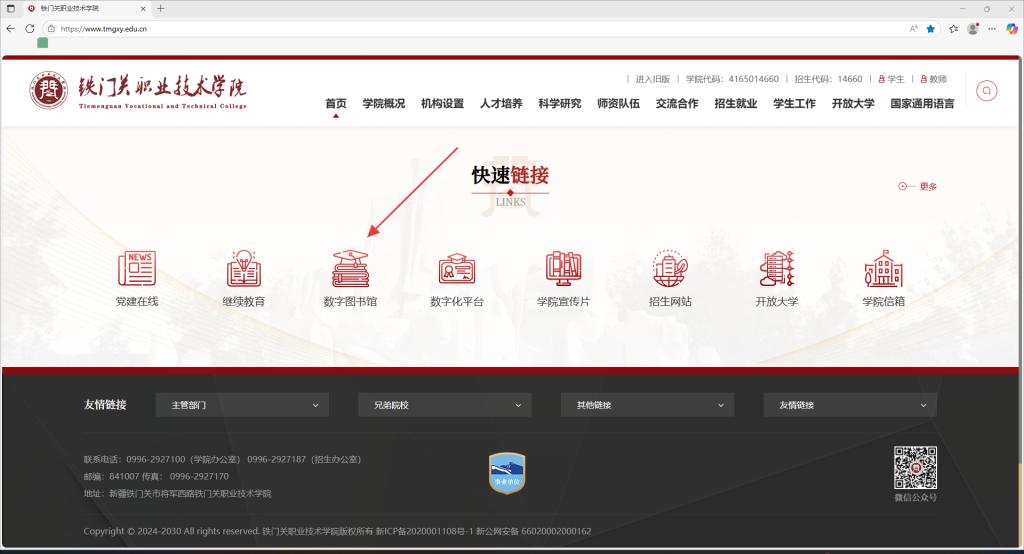The height and width of the screenshot is (554, 1024).
Task: Click the 招生网站 enrollment icon
Action: pyautogui.click(x=670, y=269)
